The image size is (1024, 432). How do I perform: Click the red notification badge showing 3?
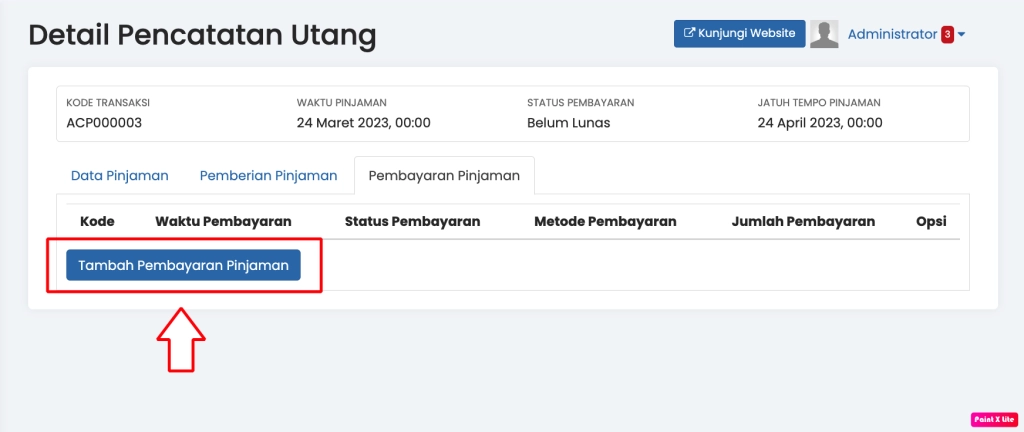pyautogui.click(x=947, y=34)
